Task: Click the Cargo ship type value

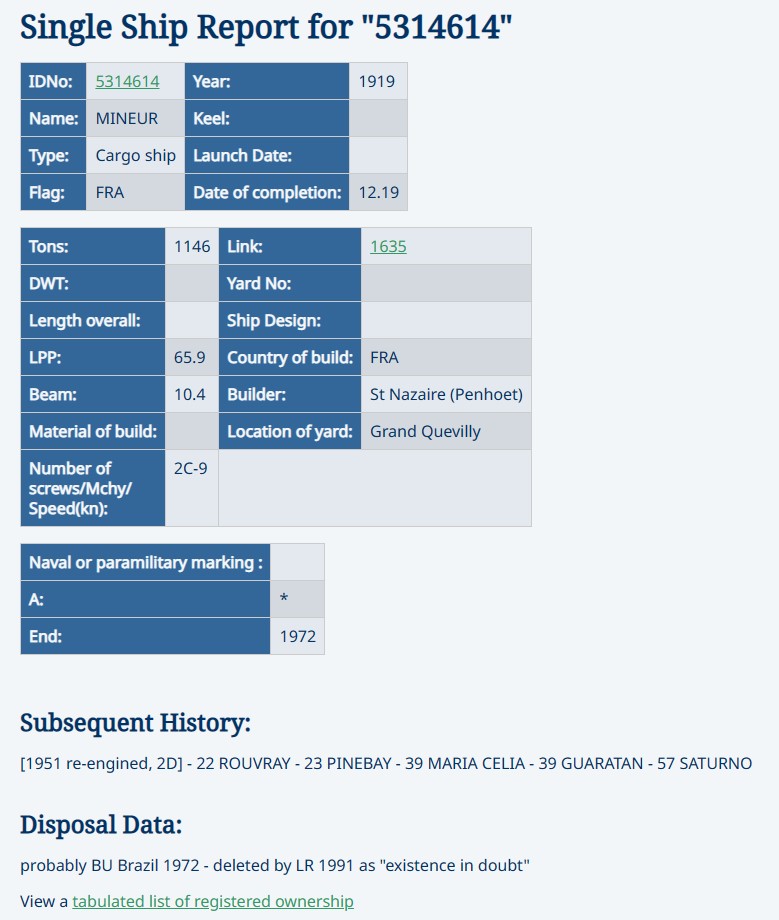Action: click(135, 155)
